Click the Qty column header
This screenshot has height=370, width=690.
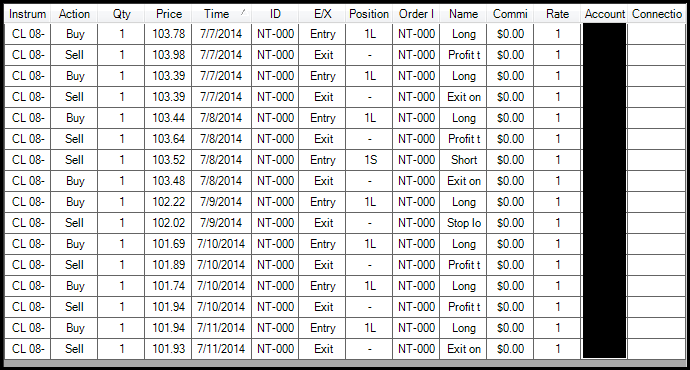coord(121,14)
